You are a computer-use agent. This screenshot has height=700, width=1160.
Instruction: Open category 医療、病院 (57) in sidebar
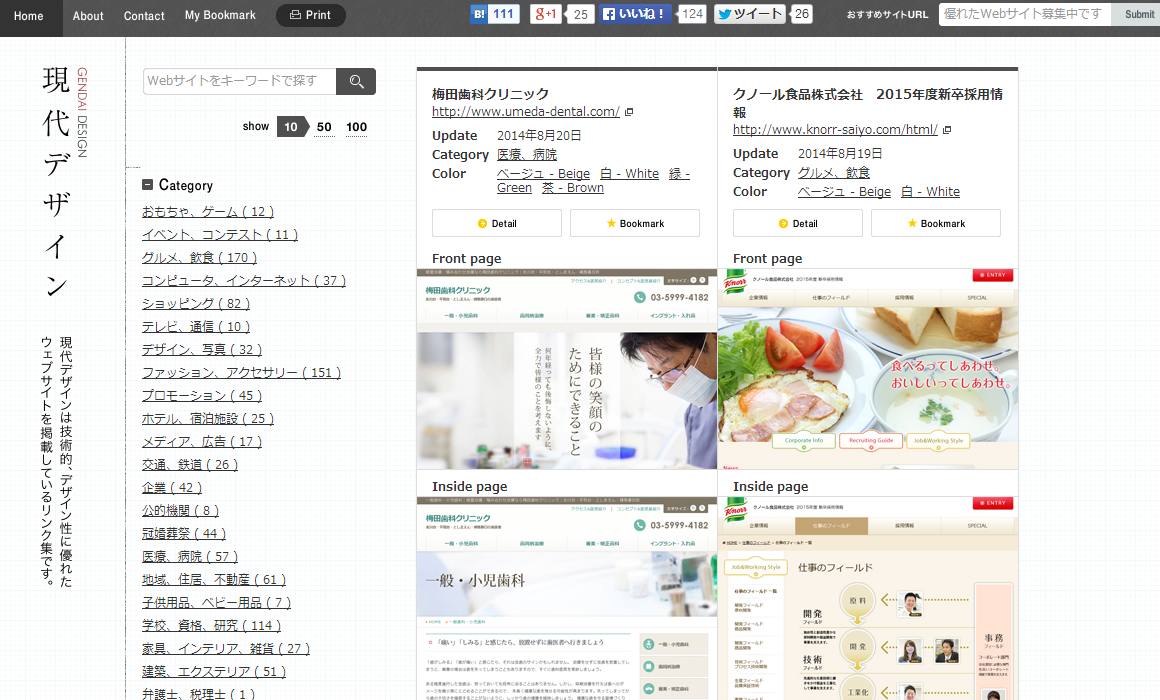coord(190,556)
